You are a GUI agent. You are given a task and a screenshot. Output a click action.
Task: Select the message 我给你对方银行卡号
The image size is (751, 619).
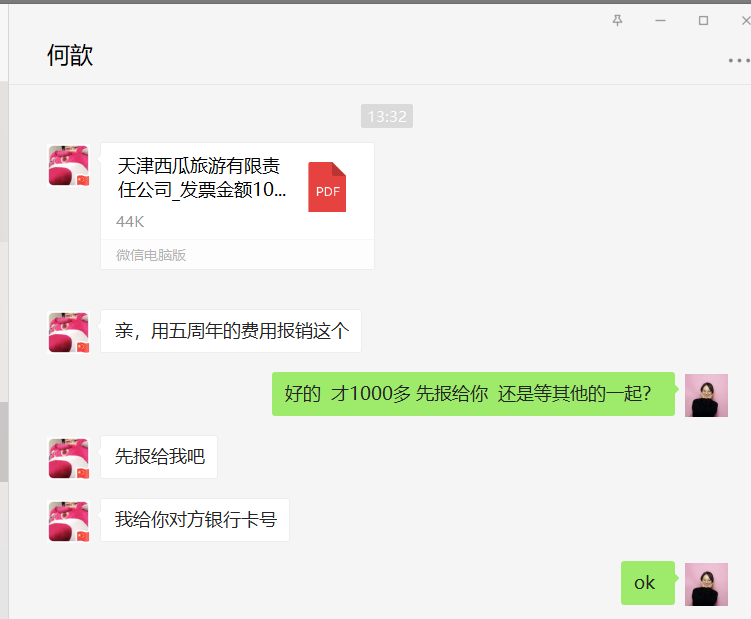(195, 520)
